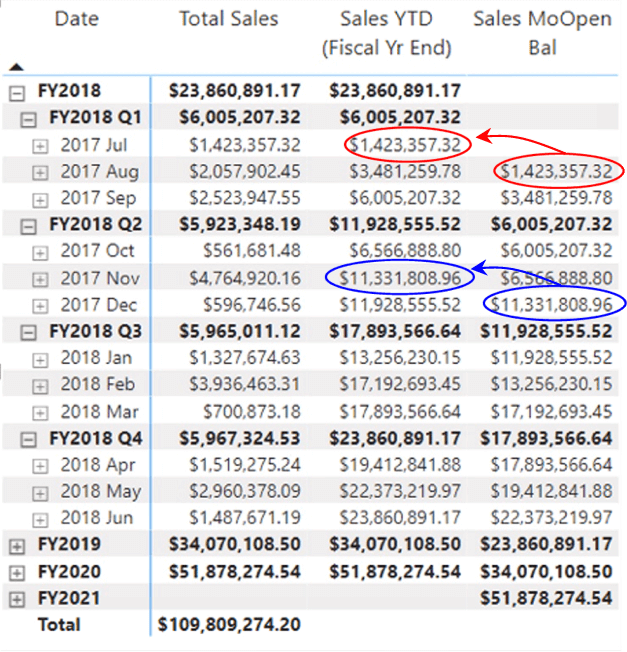Sort by Total Sales column header
This screenshot has height=652, width=627.
(x=228, y=19)
